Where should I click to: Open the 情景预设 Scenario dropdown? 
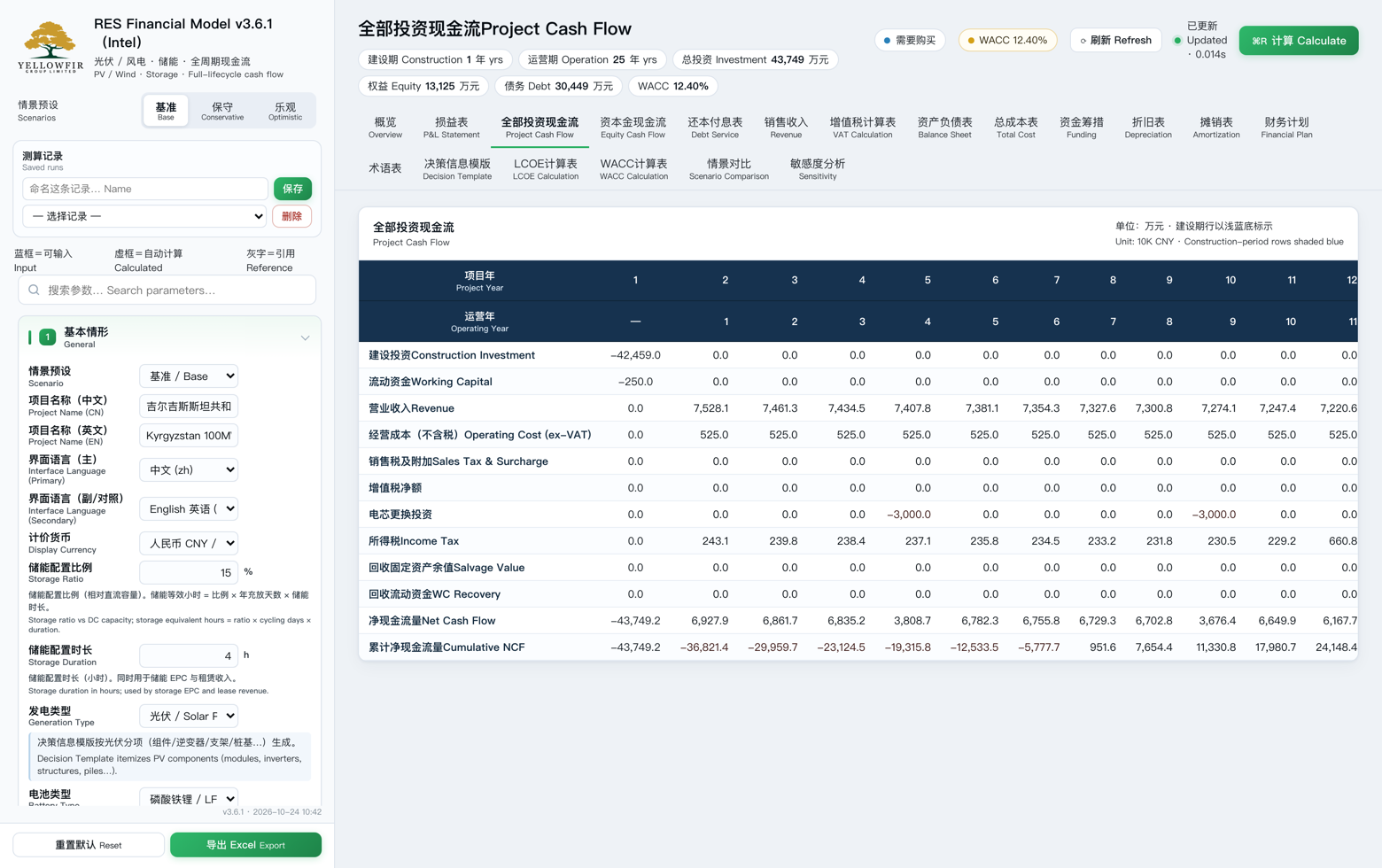pyautogui.click(x=189, y=376)
